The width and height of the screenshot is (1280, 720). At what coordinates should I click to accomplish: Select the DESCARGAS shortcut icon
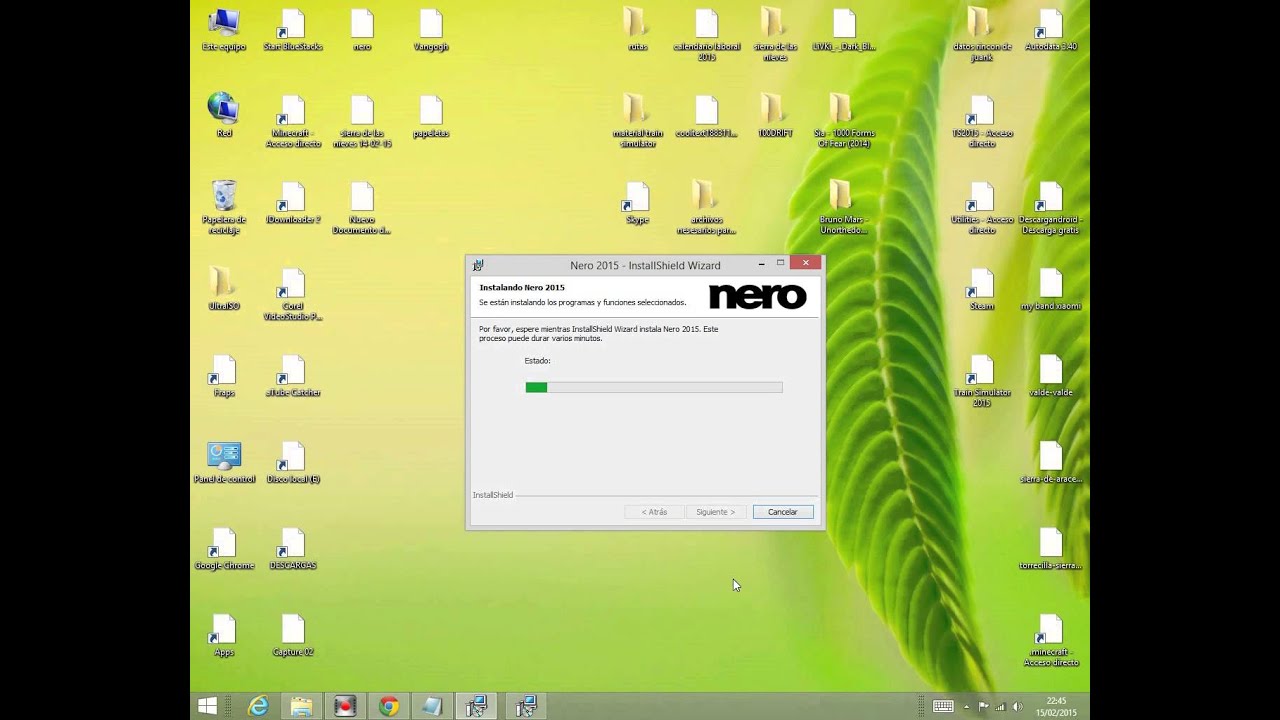click(293, 550)
